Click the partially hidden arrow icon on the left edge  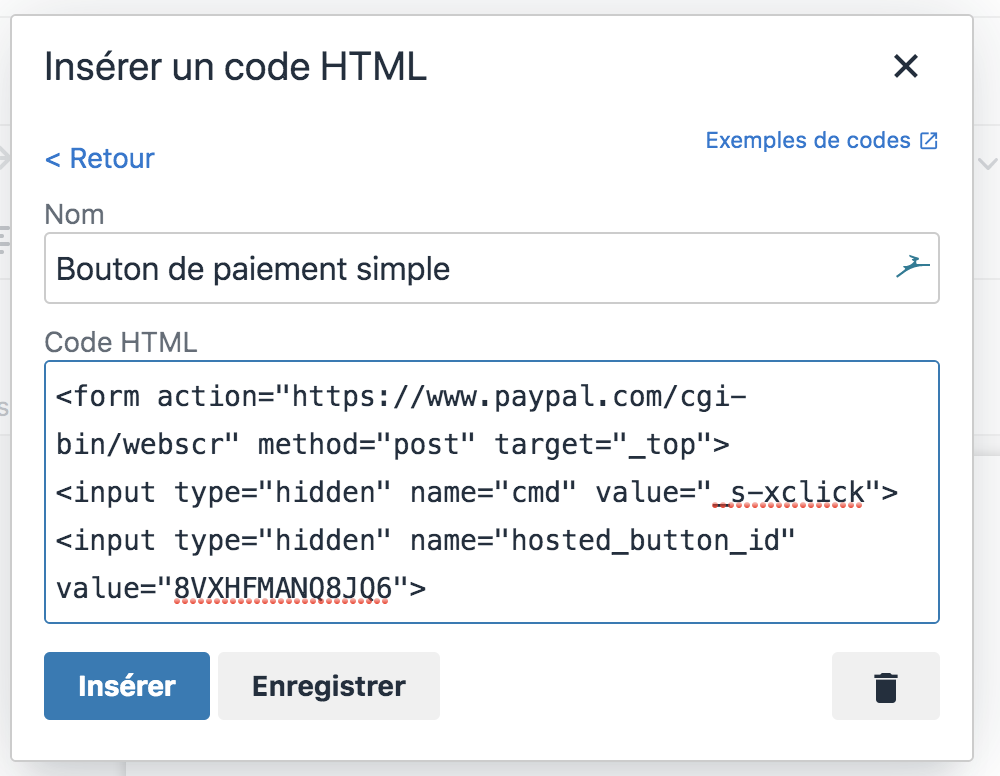coord(4,157)
